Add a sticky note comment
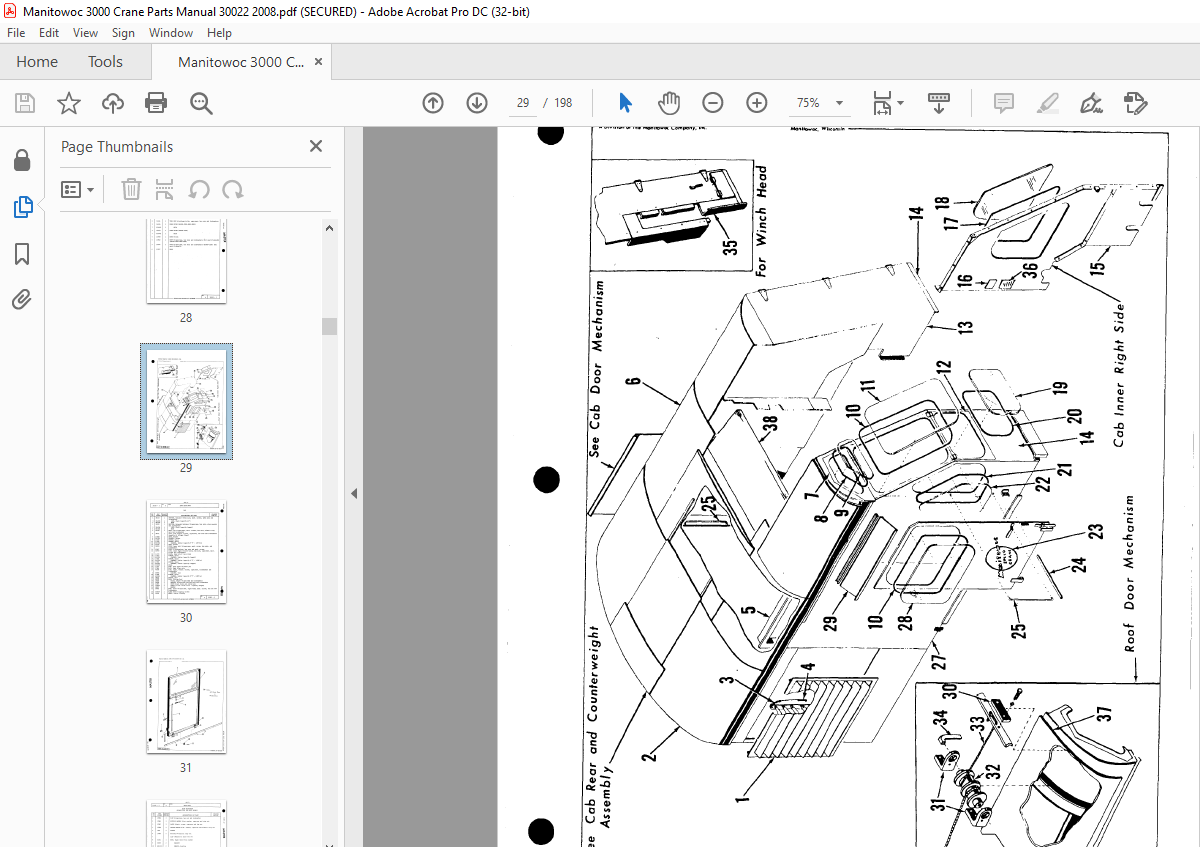Viewport: 1200px width, 847px height. click(x=1004, y=103)
